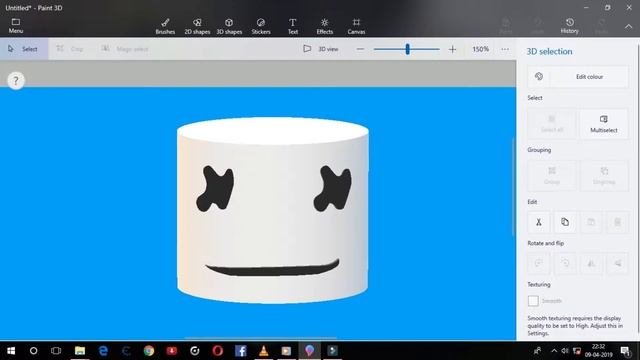Open the Canvas tab
The height and width of the screenshot is (360, 640).
click(356, 26)
